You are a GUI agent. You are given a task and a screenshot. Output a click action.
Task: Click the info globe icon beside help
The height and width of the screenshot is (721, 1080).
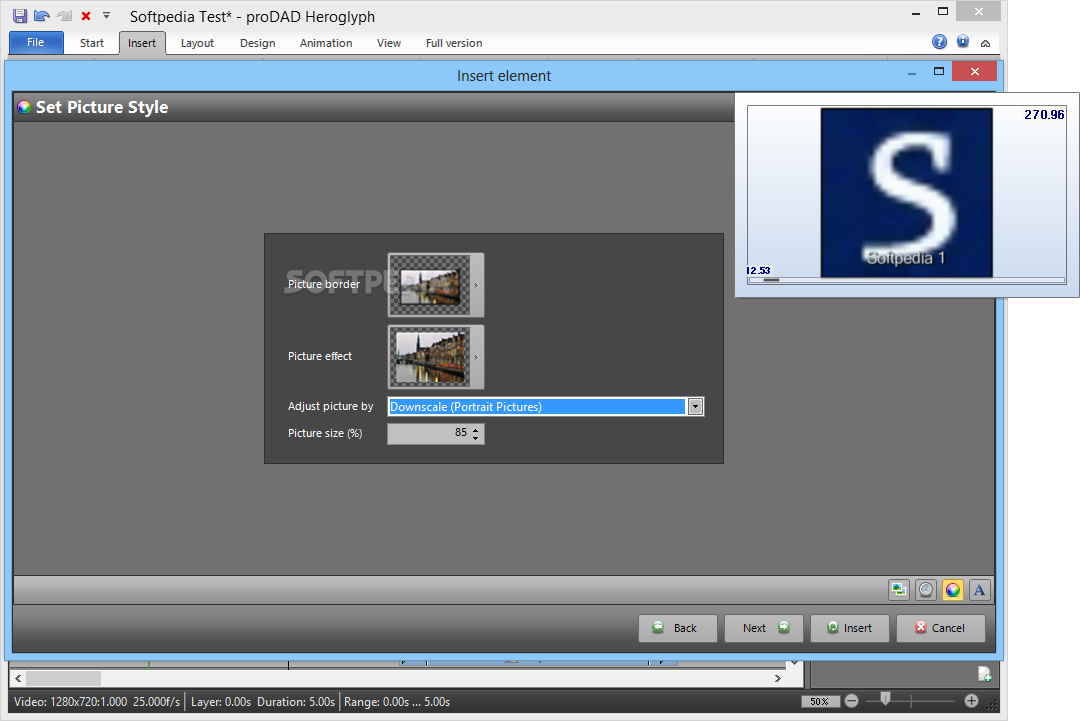coord(963,42)
